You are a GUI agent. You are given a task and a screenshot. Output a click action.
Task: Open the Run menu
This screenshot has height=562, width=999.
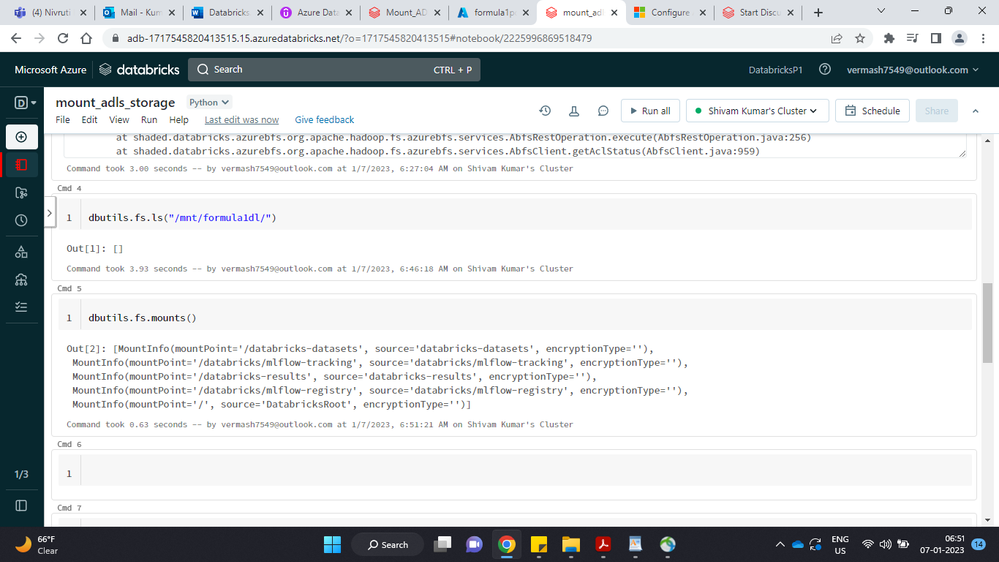149,120
